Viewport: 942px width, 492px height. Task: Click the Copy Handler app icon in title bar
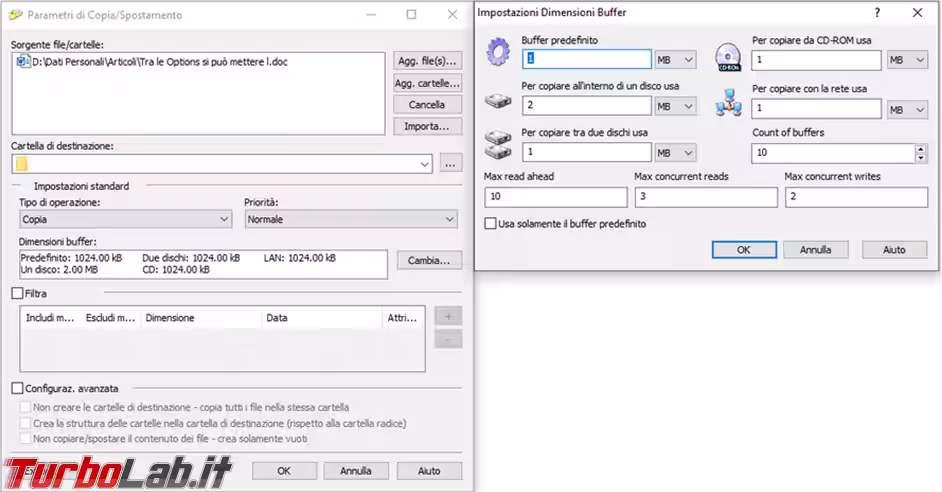(14, 15)
